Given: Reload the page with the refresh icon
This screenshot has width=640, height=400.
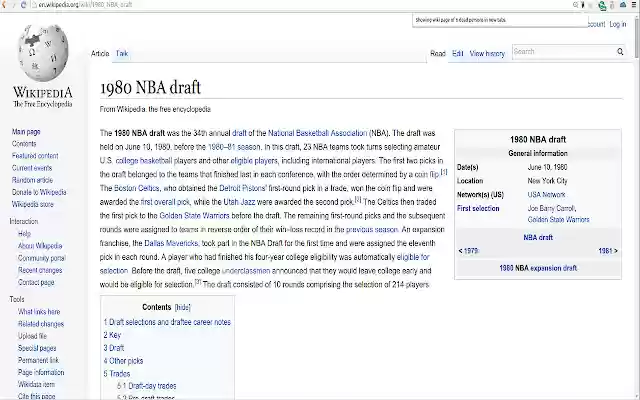Looking at the screenshot, I should point(23,4).
